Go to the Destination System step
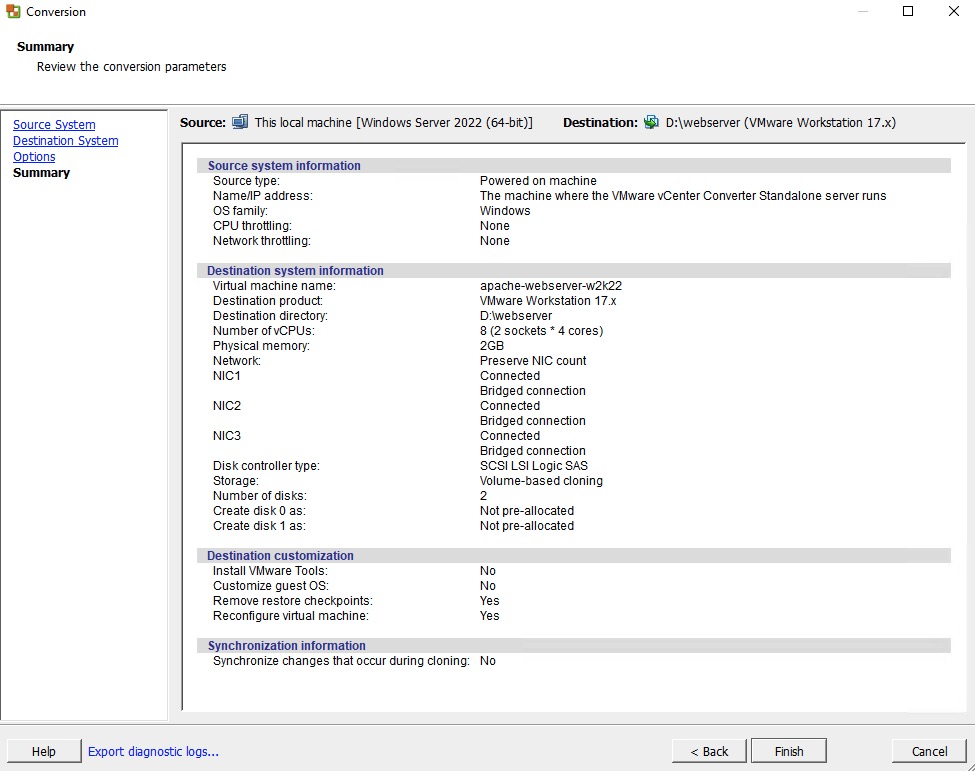975x771 pixels. tap(65, 141)
